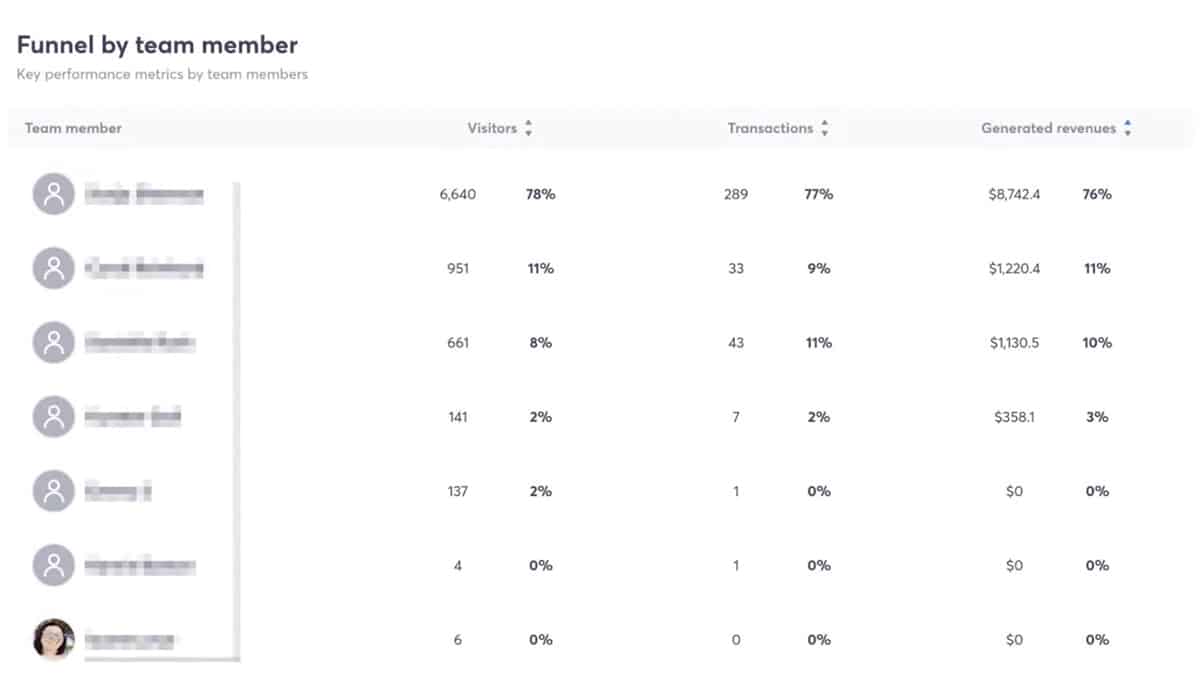Click the avatar icon in the 4 visitors row
The width and height of the screenshot is (1200, 673).
54,566
